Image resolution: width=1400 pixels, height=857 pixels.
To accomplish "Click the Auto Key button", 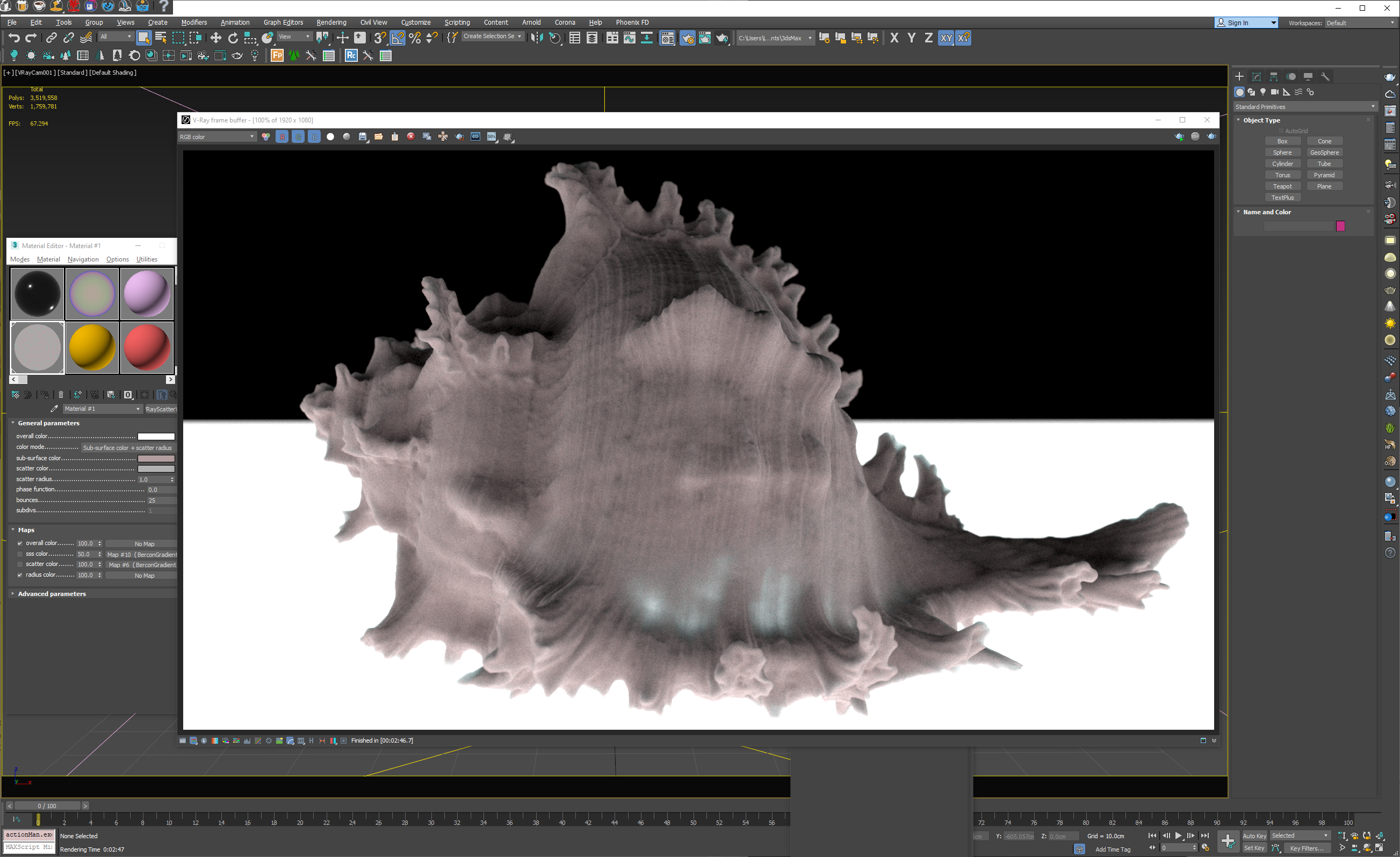I will pyautogui.click(x=1254, y=836).
